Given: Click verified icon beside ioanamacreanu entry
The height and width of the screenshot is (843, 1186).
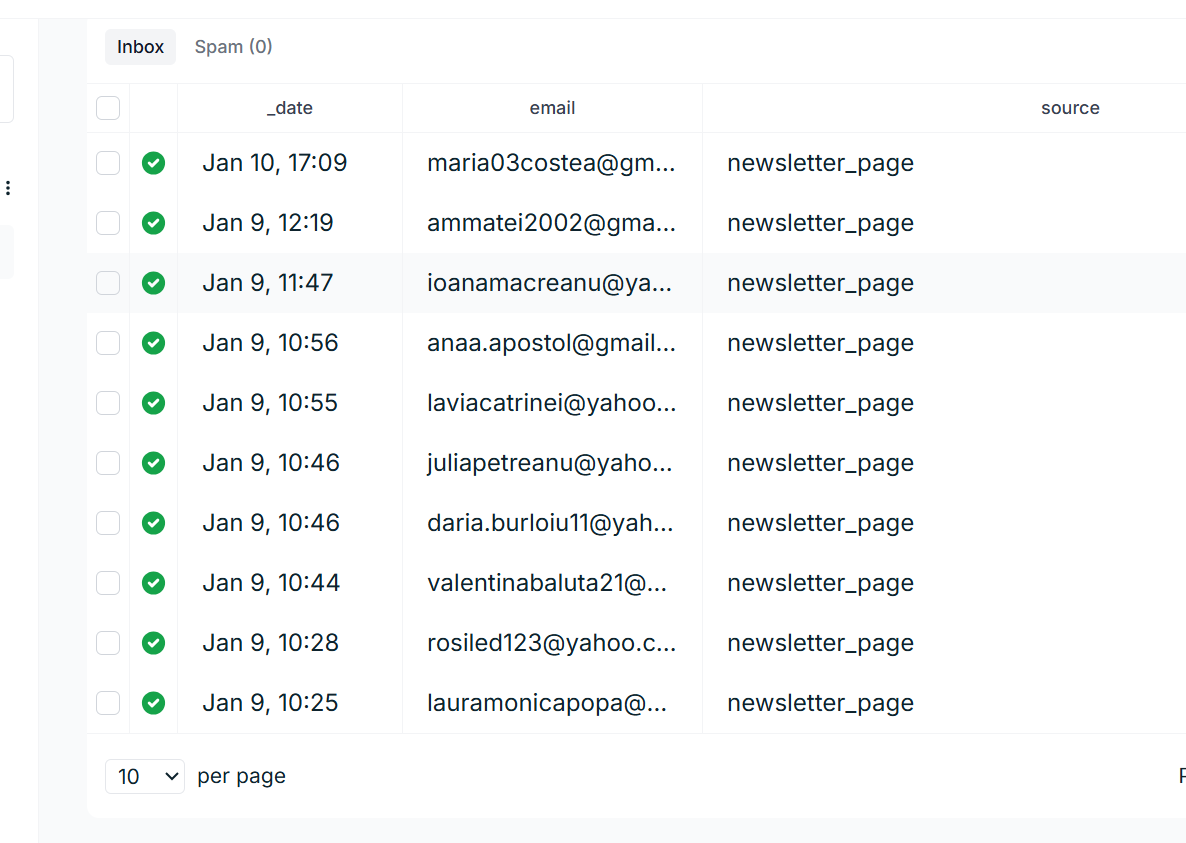Looking at the screenshot, I should (x=153, y=283).
